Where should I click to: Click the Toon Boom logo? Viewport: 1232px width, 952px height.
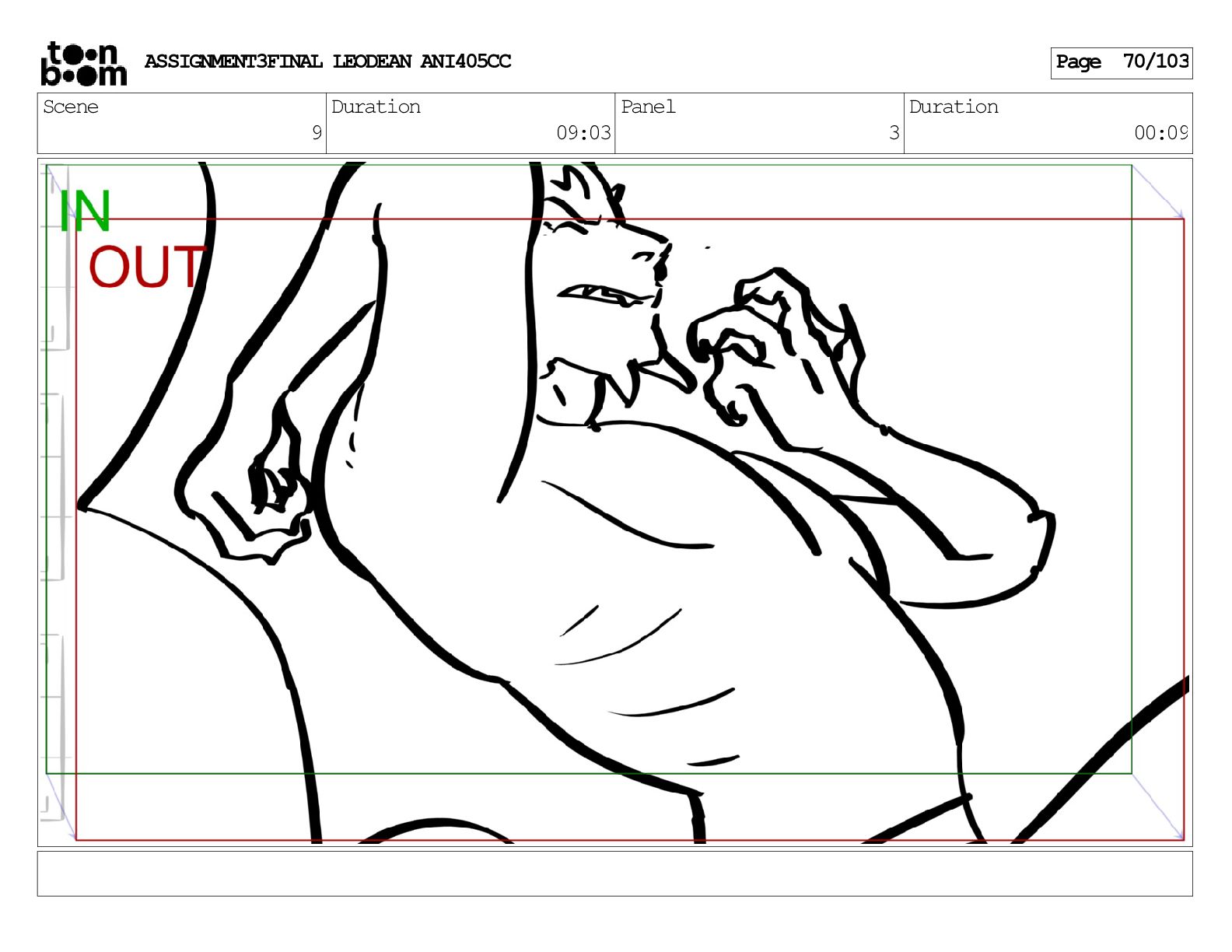[83, 63]
